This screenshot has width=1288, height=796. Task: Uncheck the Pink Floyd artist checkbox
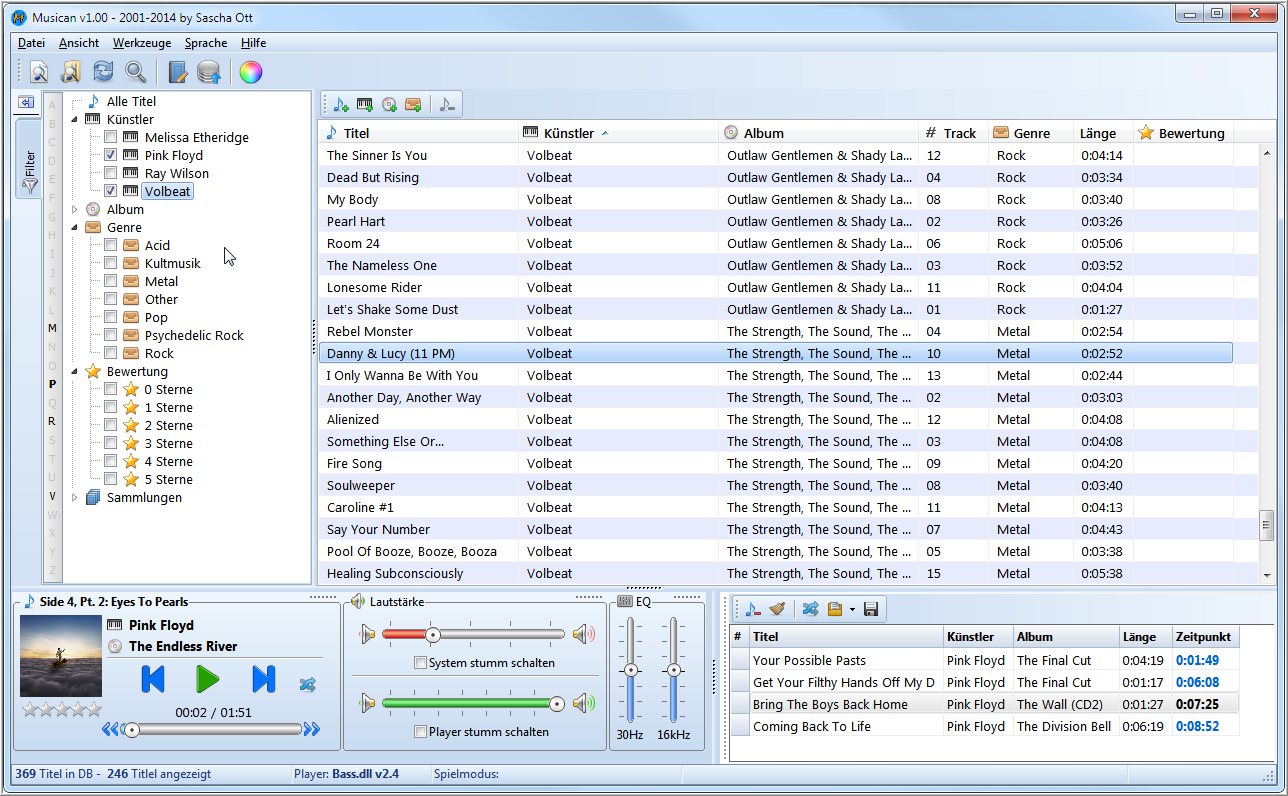[111, 155]
